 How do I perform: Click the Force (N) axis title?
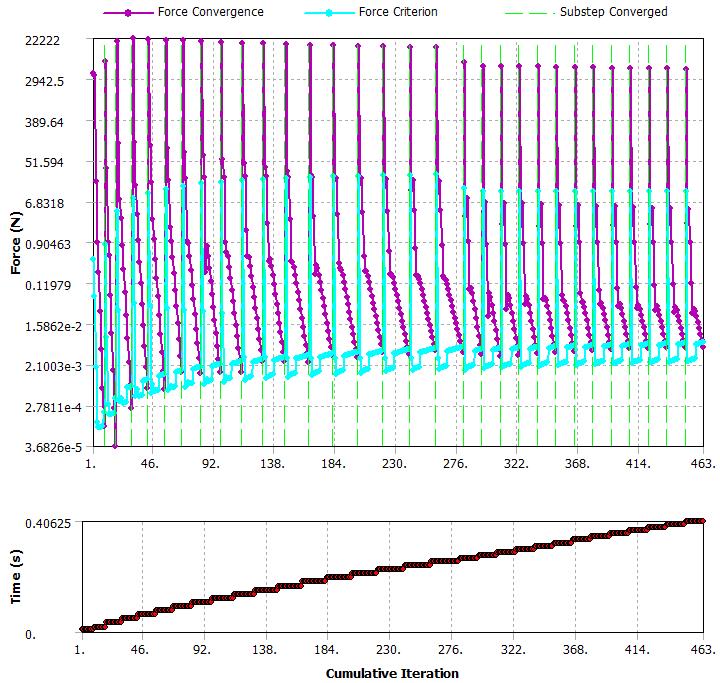click(16, 243)
